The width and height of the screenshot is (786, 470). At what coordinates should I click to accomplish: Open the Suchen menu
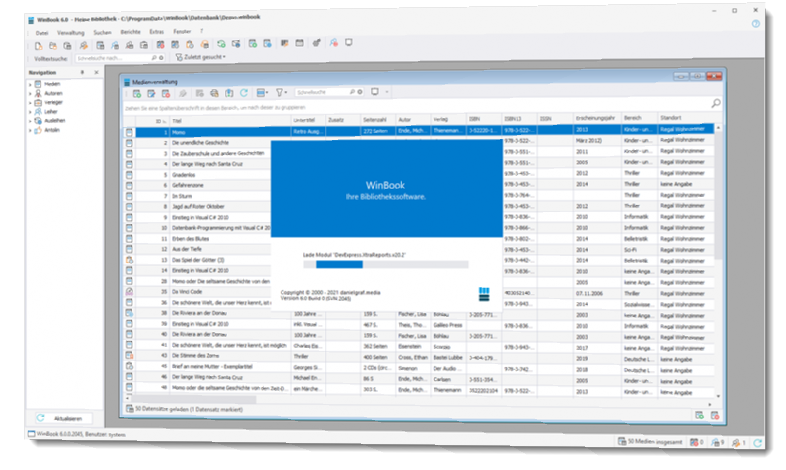coord(102,32)
